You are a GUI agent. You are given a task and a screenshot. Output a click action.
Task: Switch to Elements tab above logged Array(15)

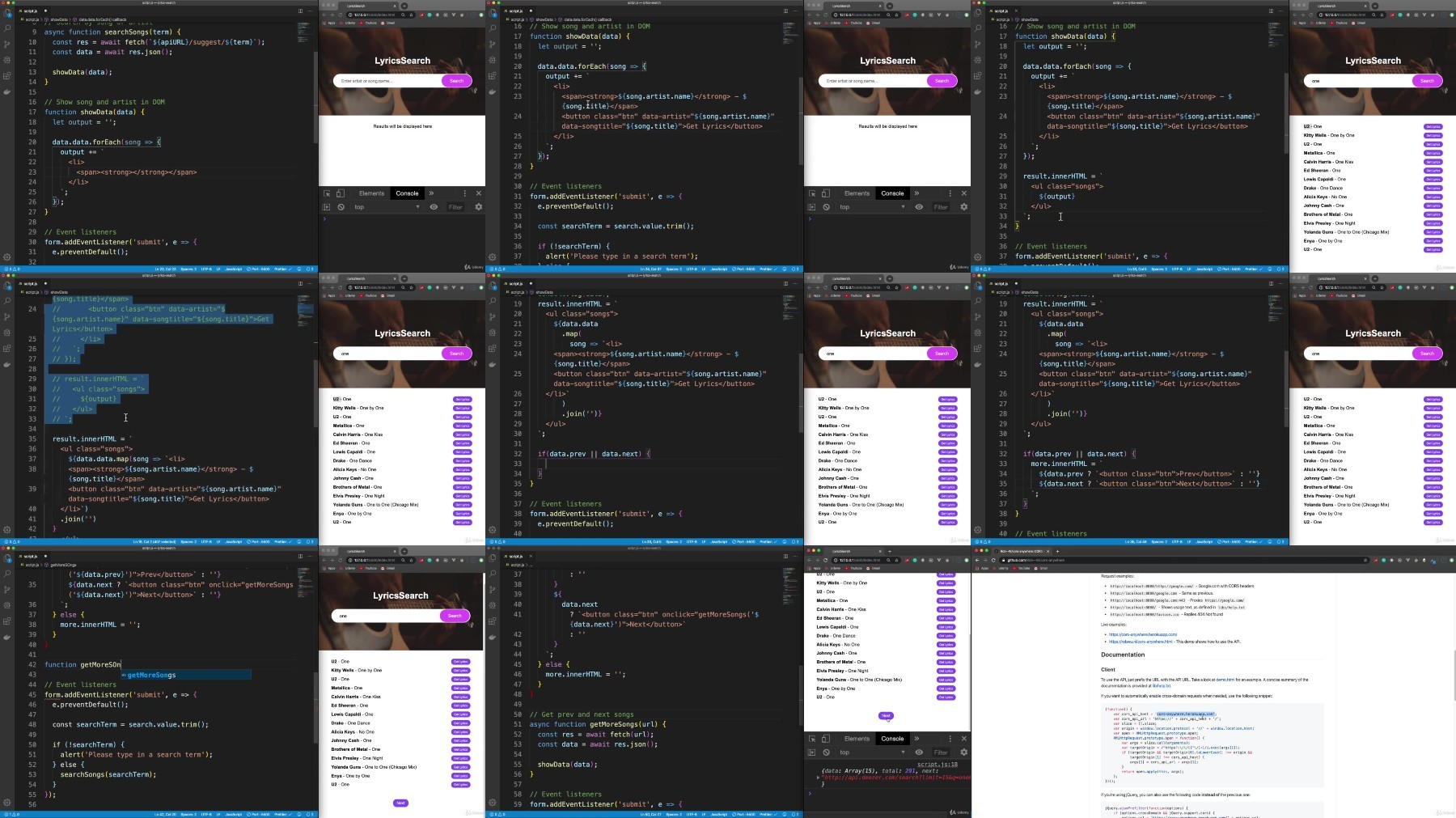click(857, 739)
